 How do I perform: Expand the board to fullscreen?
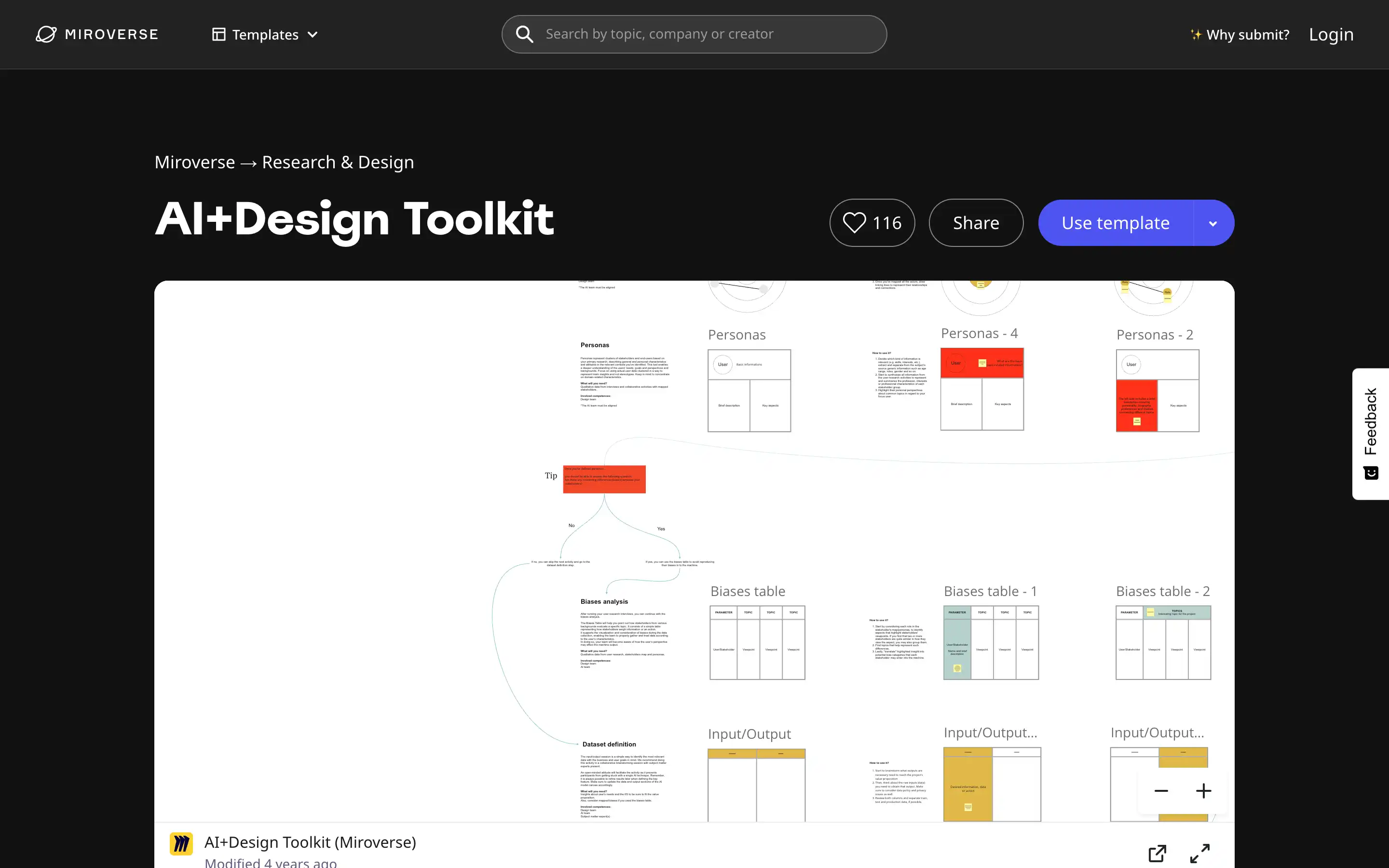(x=1199, y=853)
